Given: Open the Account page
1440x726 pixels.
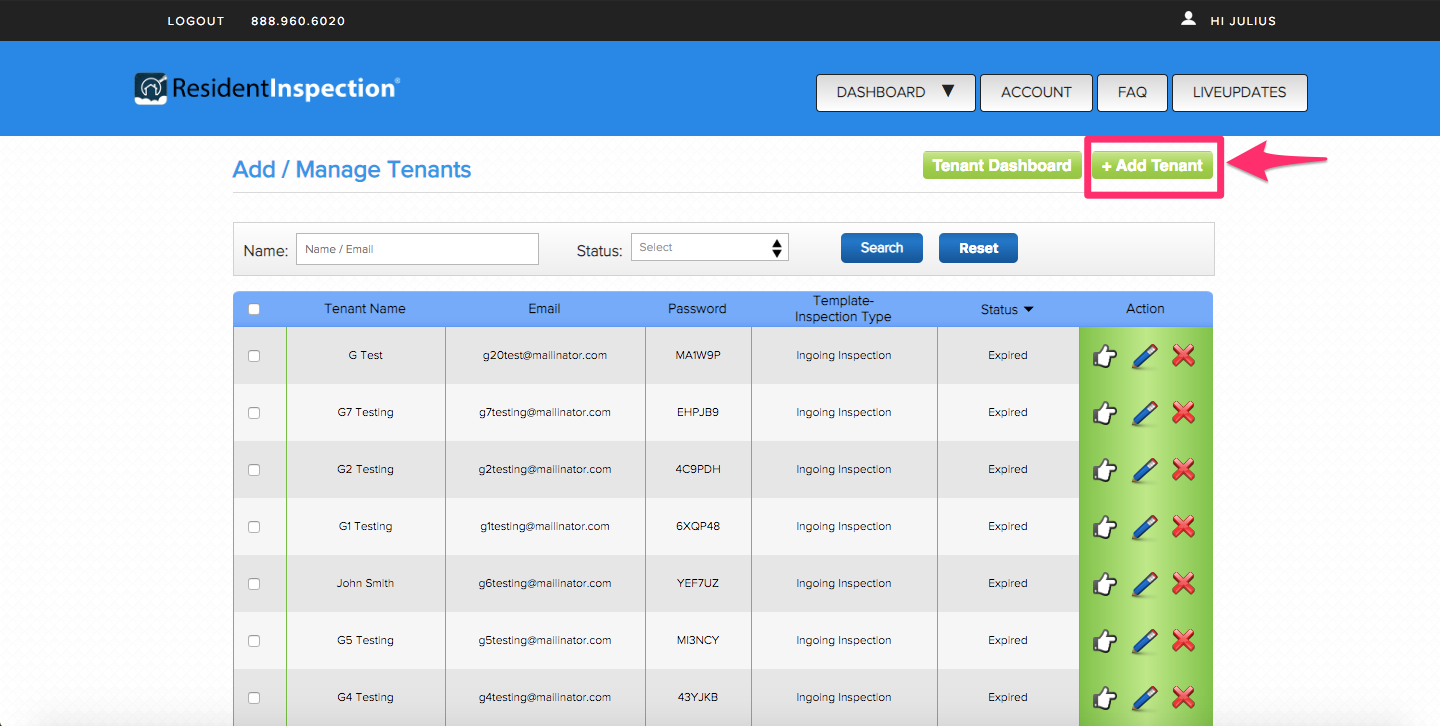Looking at the screenshot, I should (1036, 92).
